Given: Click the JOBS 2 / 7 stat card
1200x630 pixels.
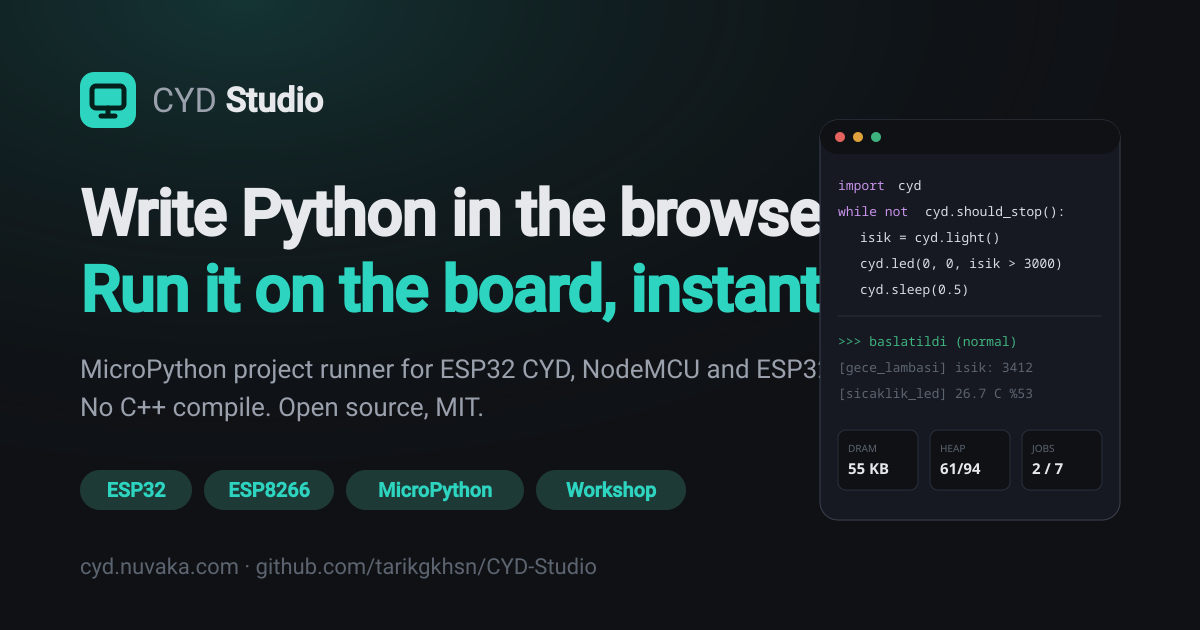Looking at the screenshot, I should coord(1062,460).
